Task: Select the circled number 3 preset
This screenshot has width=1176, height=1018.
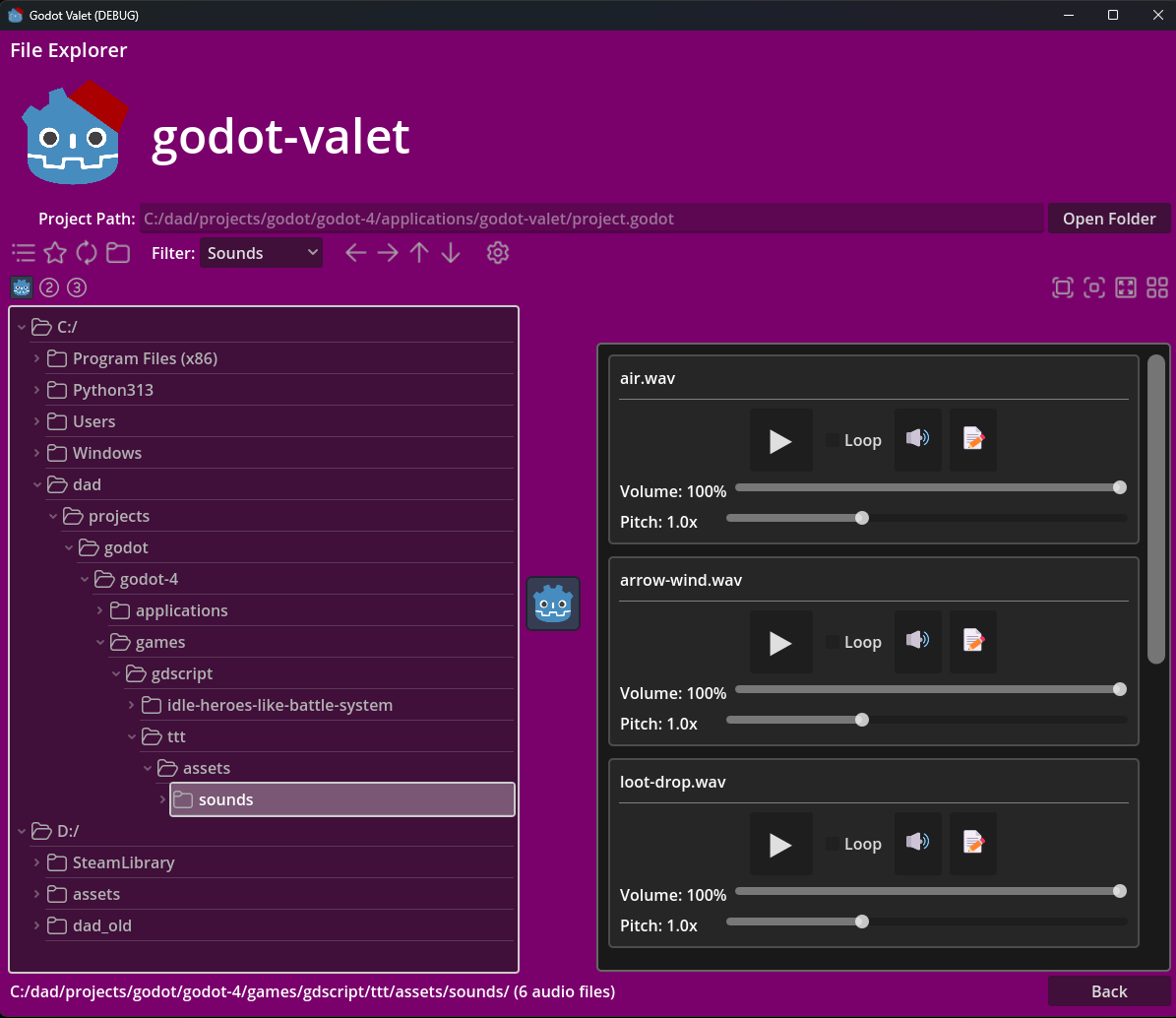Action: tap(77, 287)
